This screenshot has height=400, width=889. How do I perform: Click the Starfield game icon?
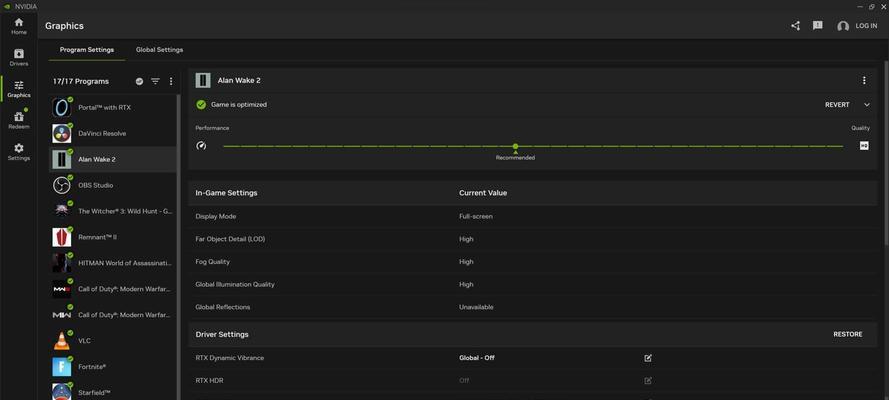(x=61, y=392)
